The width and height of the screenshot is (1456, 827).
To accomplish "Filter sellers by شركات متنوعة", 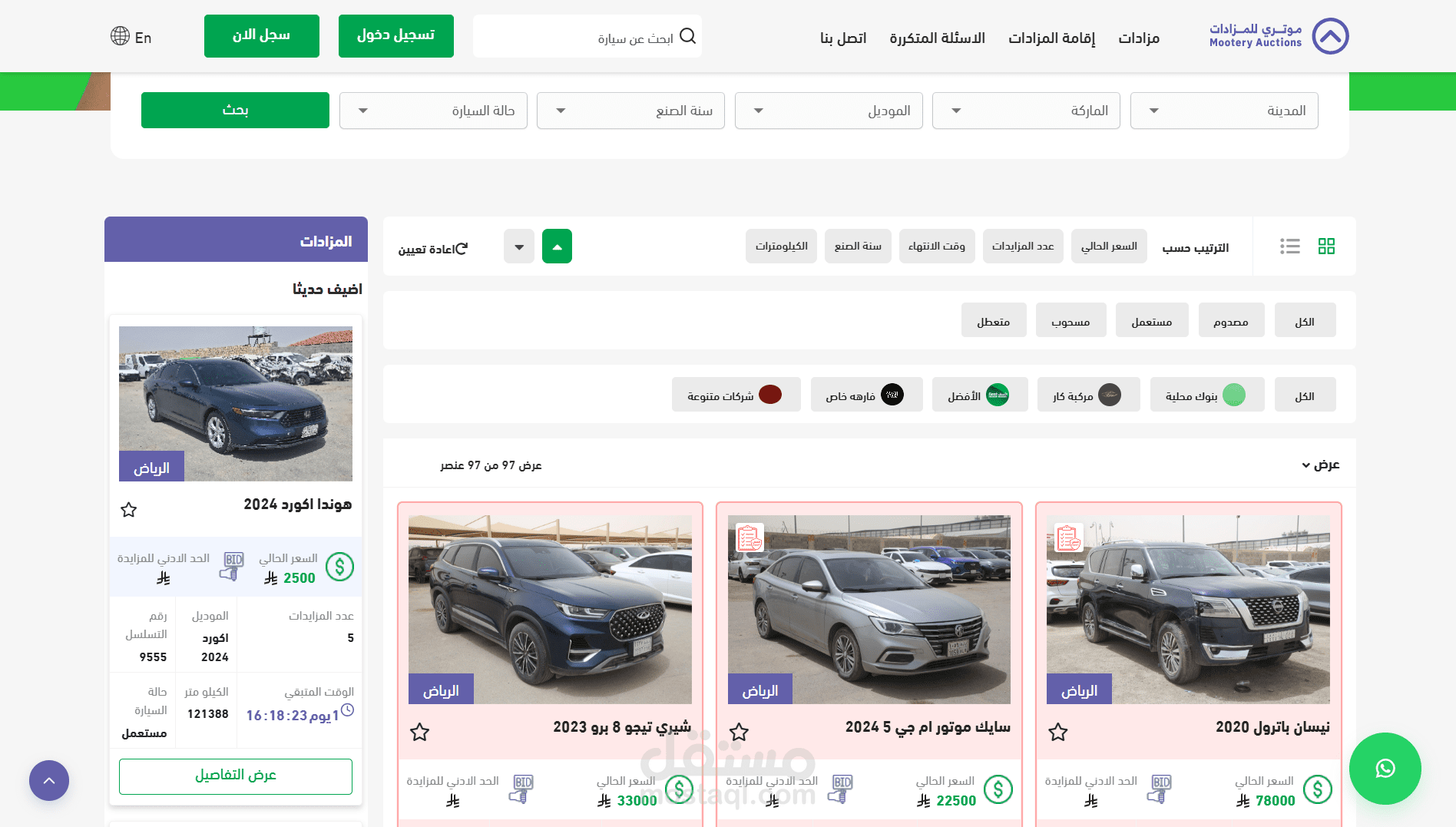I will coord(736,395).
